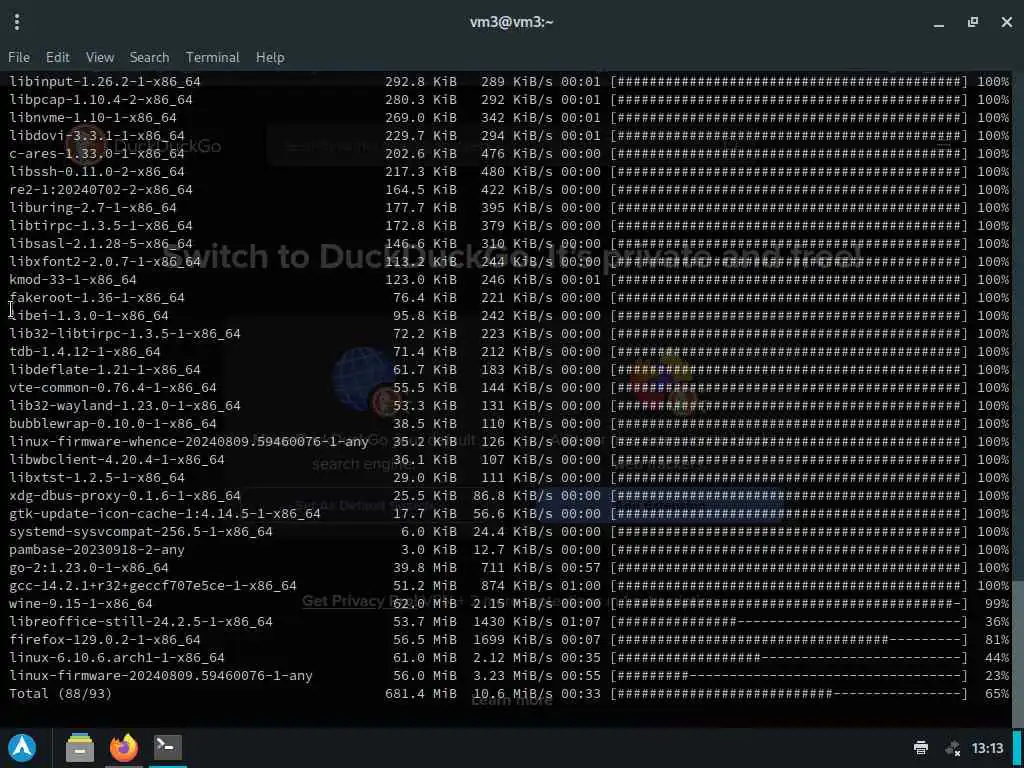
Task: Click the linux-6.10.6.arch1-1-x86_64 line
Action: tap(509, 658)
